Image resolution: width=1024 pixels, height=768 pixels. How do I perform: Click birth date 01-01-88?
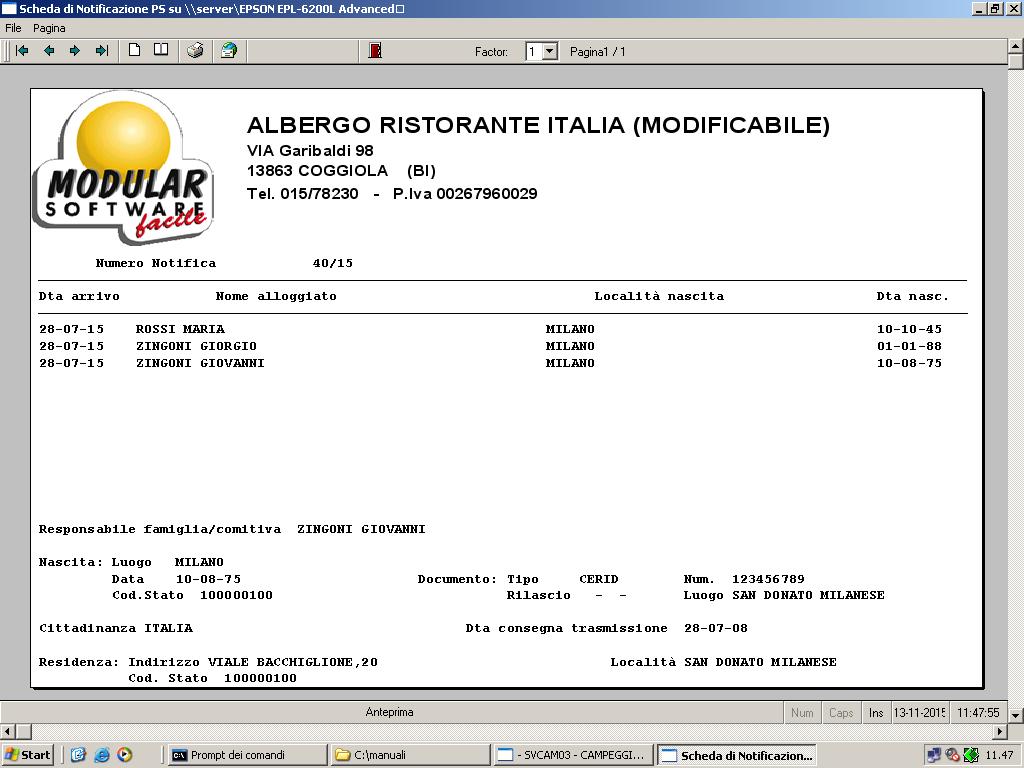coord(909,346)
